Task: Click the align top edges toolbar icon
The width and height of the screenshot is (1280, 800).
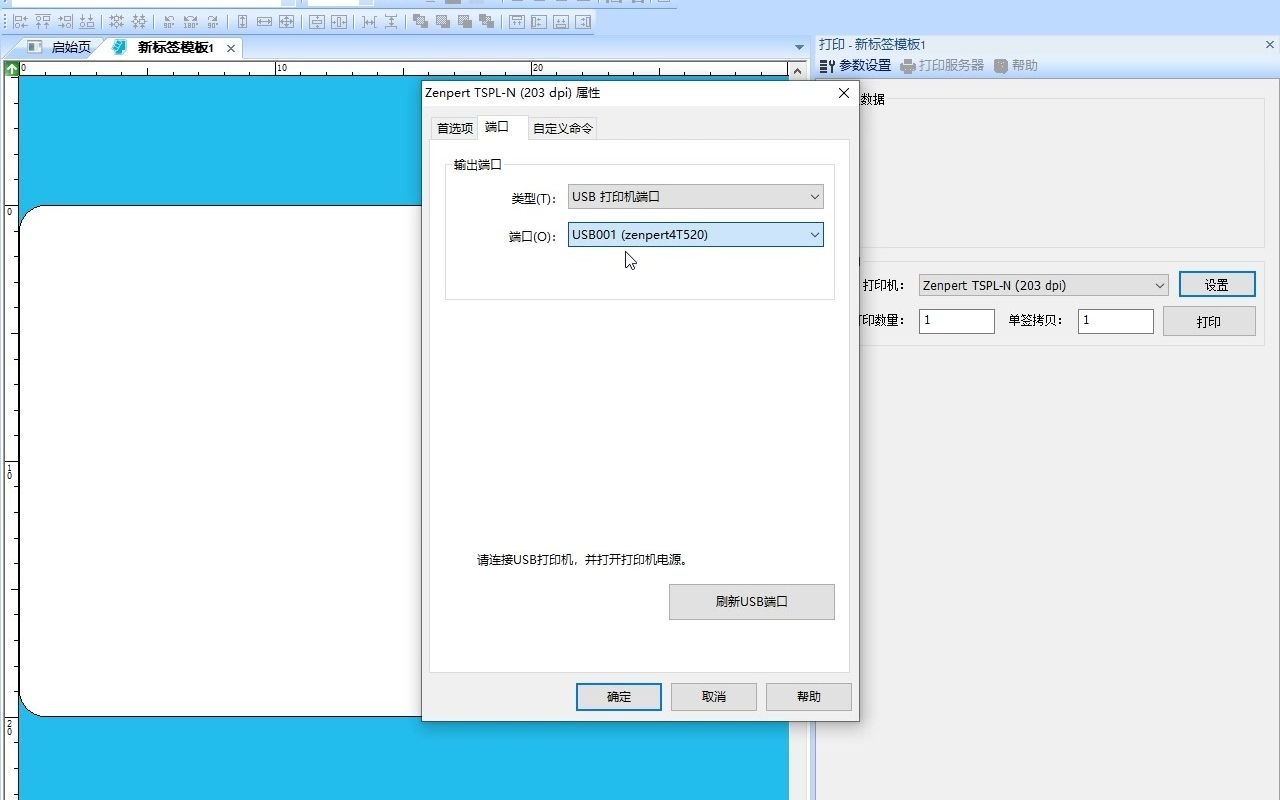Action: coord(43,21)
